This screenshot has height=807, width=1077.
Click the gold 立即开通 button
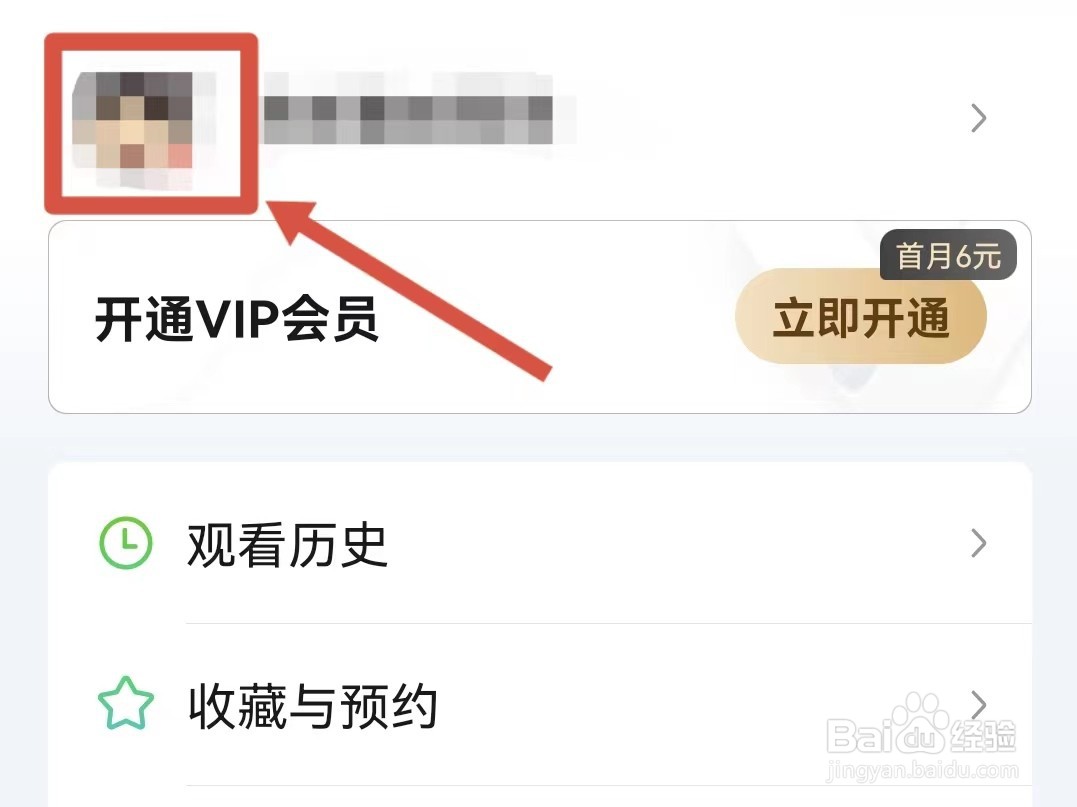[x=861, y=317]
